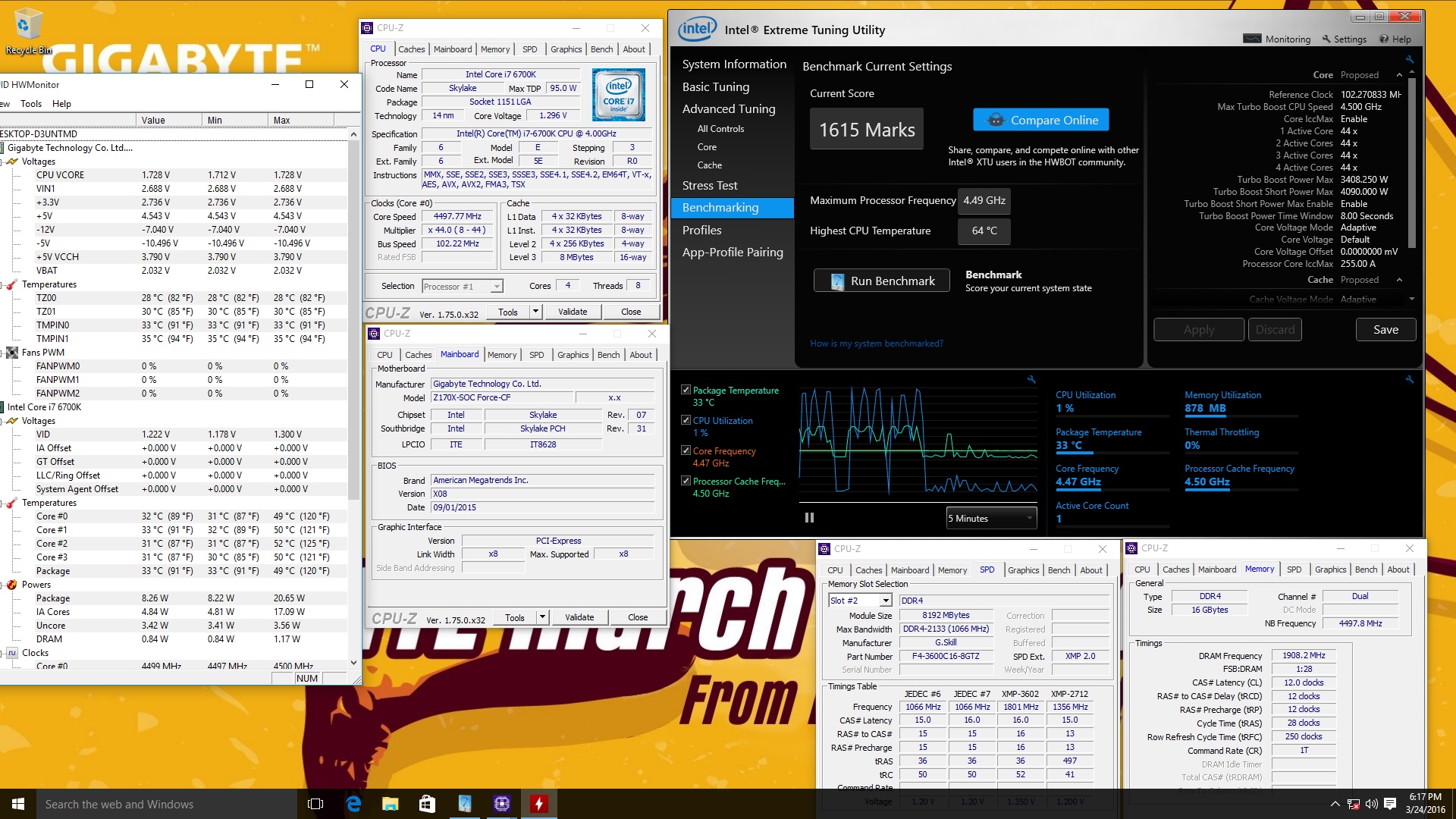Select the CPU VCORE row in HWMonitor
1456x819 pixels.
[174, 175]
